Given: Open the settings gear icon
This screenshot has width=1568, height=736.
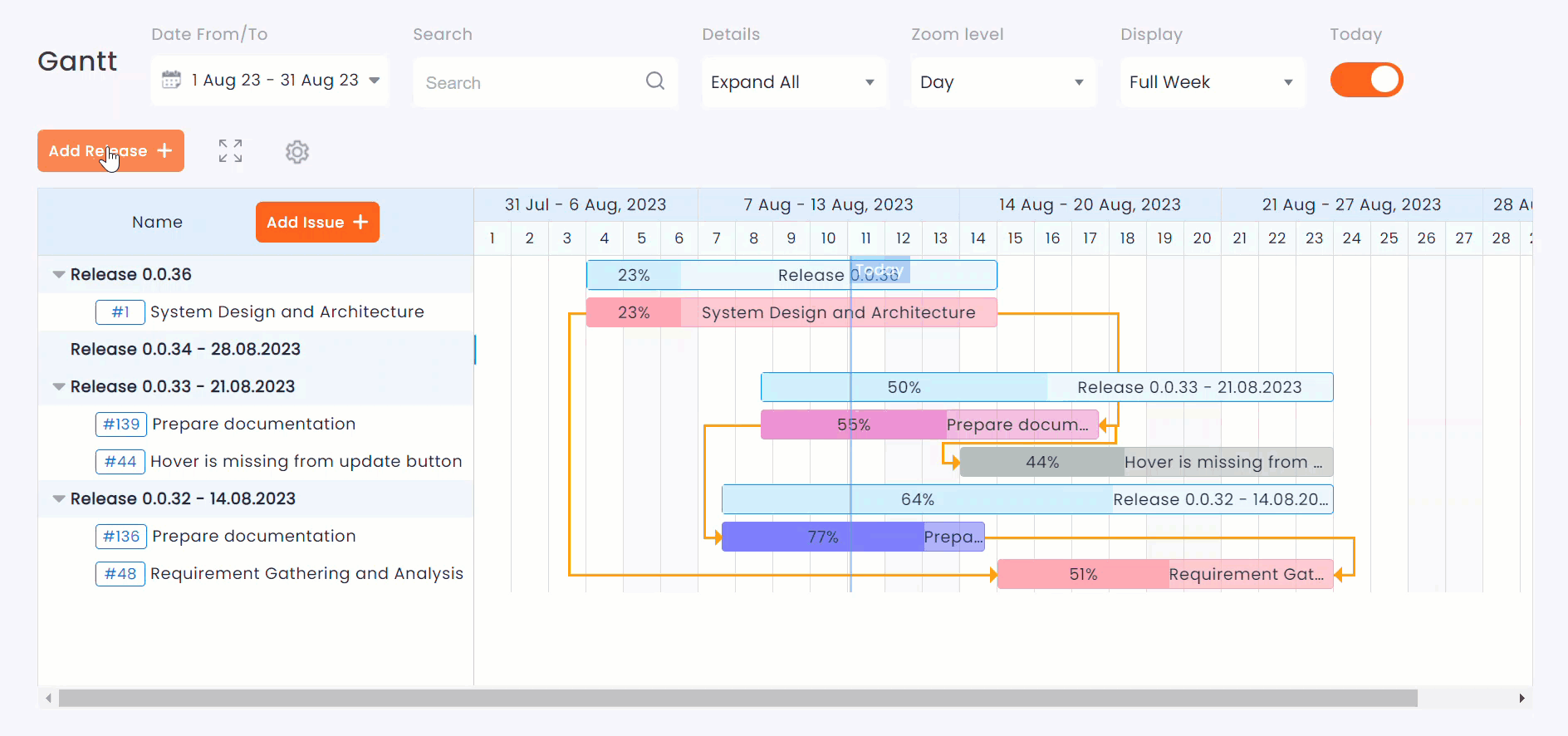Looking at the screenshot, I should click(x=297, y=152).
